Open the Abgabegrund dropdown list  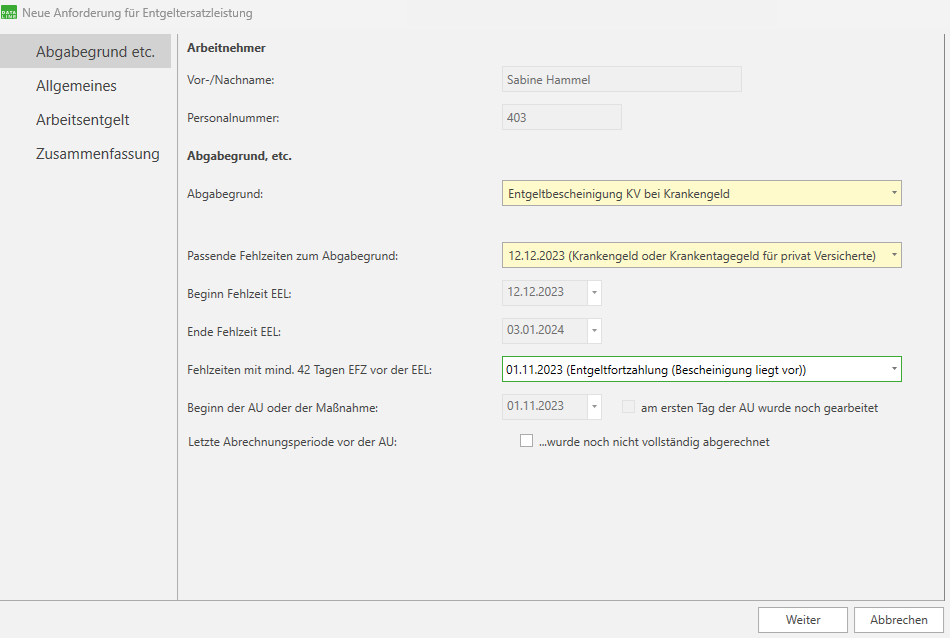coord(892,194)
